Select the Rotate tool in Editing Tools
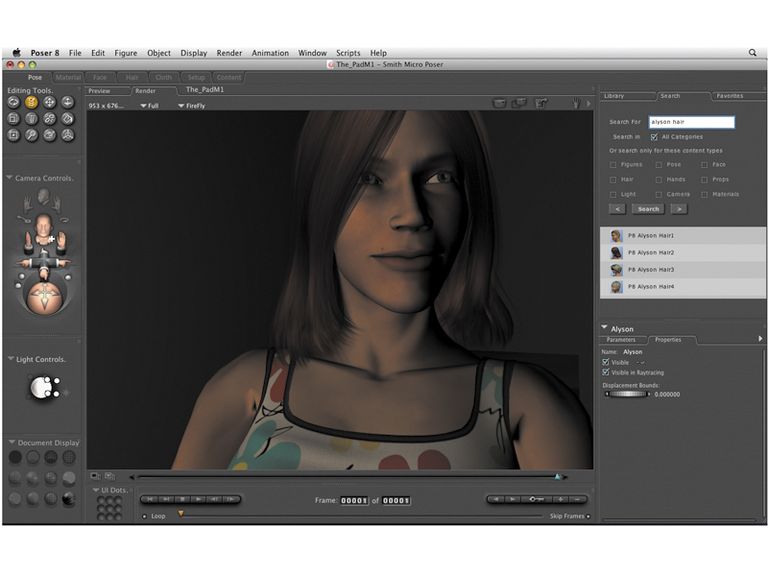This screenshot has height=576, width=768. point(13,101)
